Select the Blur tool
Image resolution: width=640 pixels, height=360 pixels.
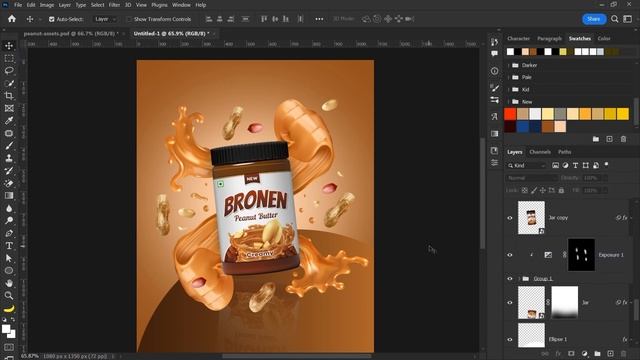point(9,208)
